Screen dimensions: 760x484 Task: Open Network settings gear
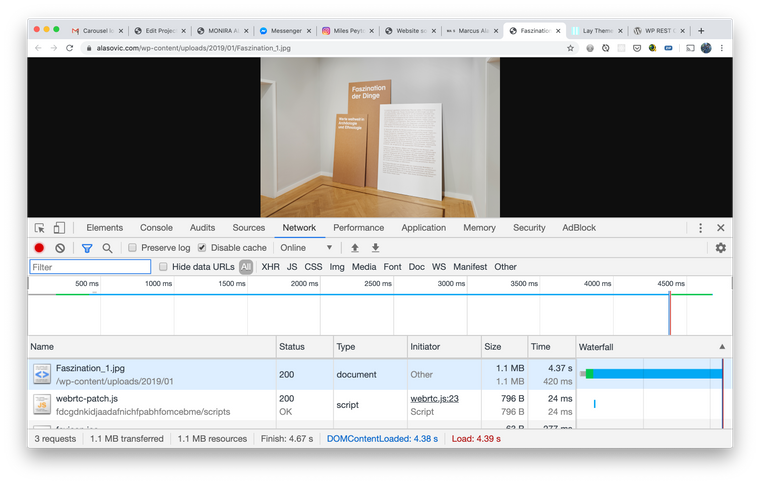pos(720,248)
